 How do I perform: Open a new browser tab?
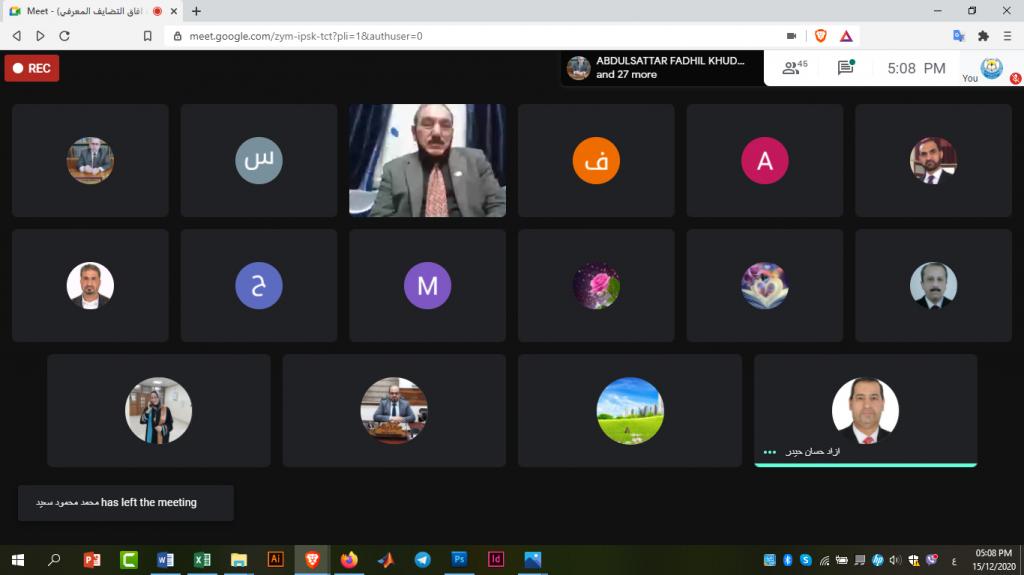(x=196, y=11)
